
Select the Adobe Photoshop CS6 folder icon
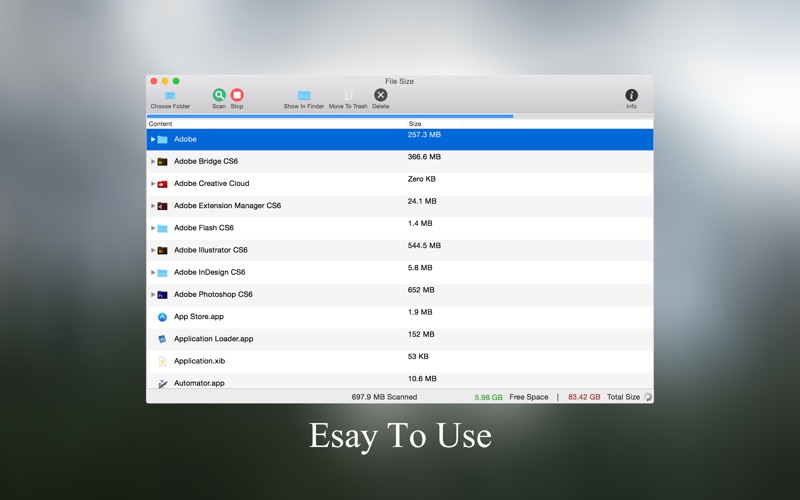pos(162,295)
